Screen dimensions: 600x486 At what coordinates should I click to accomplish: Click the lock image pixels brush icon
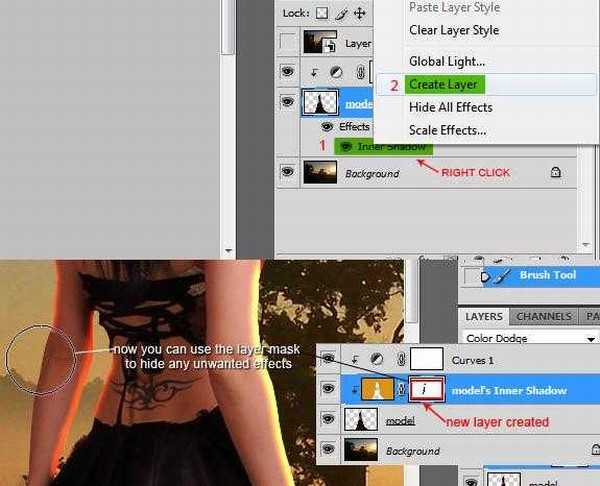tap(340, 13)
